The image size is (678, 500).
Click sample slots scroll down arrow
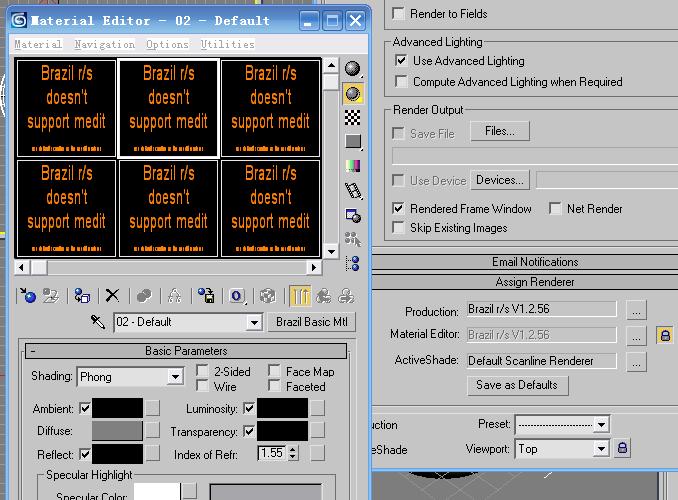(331, 251)
